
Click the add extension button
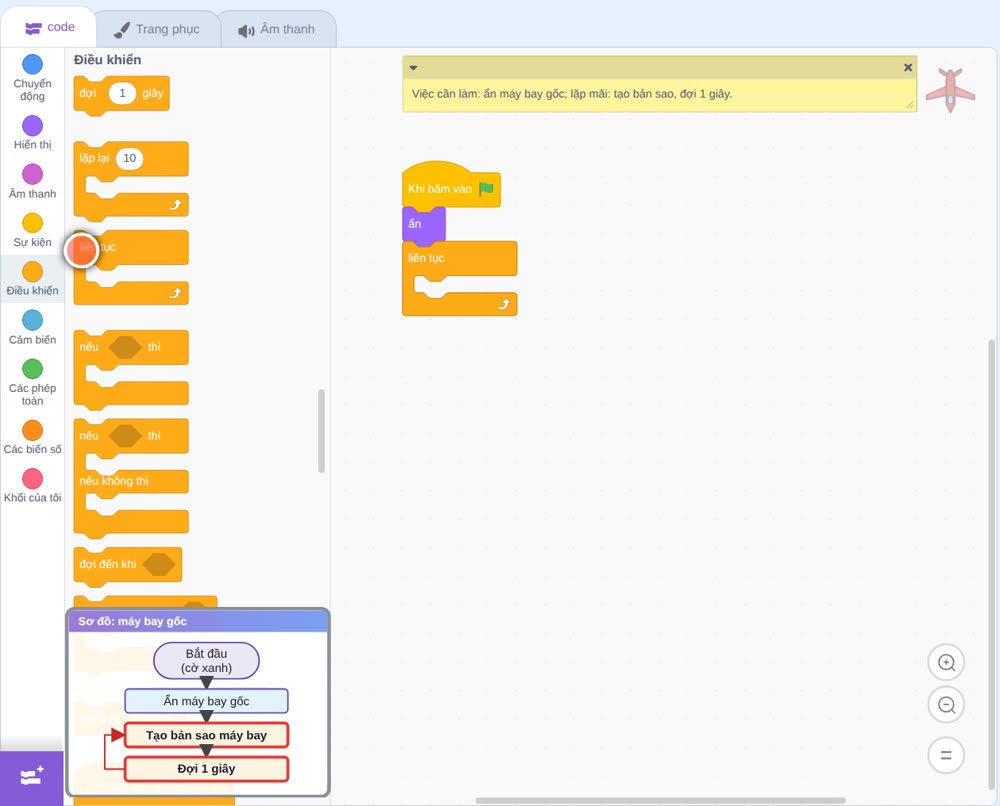click(32, 777)
